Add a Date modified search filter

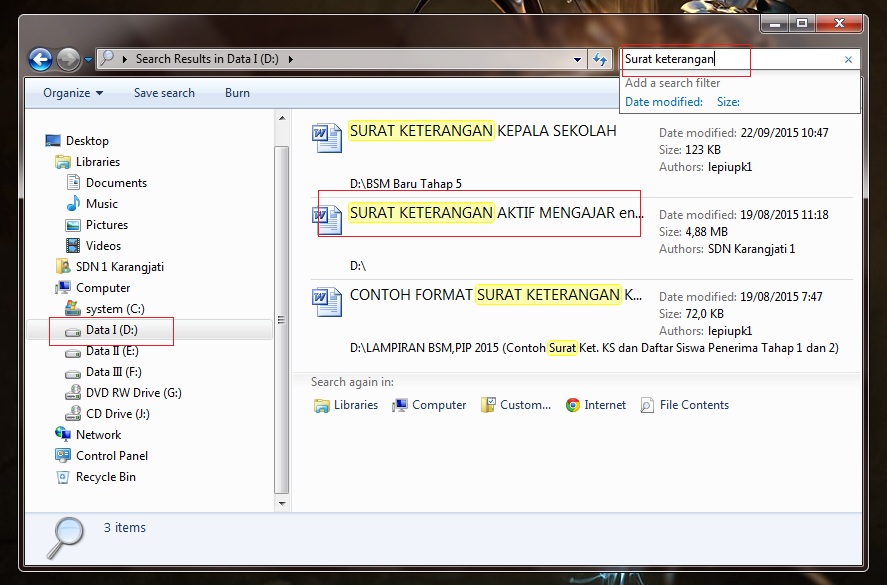[663, 101]
